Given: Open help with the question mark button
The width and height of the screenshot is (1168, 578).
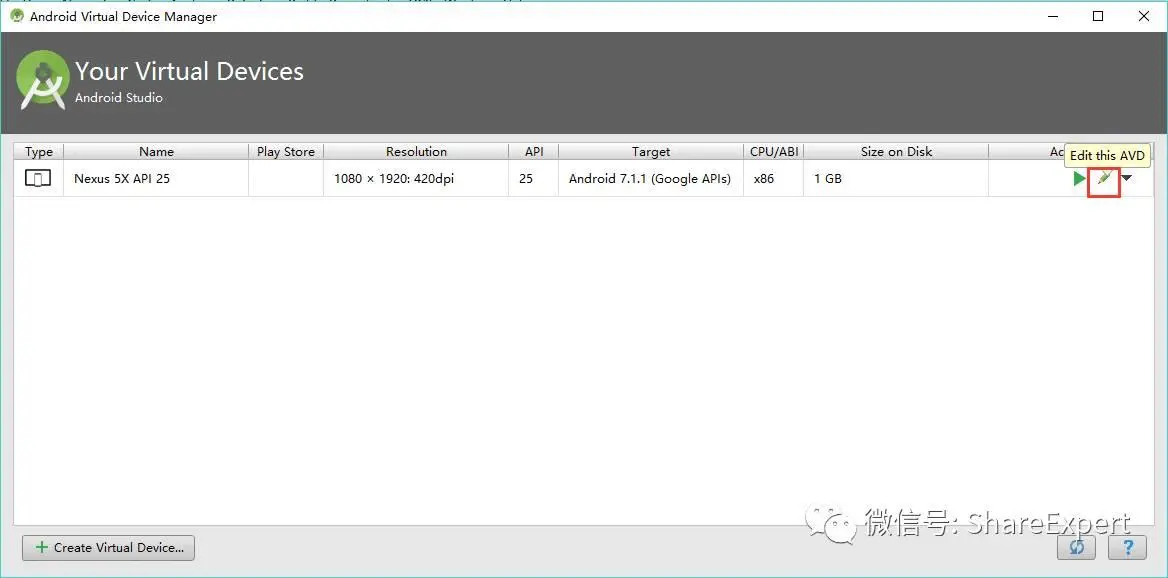Looking at the screenshot, I should (1127, 547).
